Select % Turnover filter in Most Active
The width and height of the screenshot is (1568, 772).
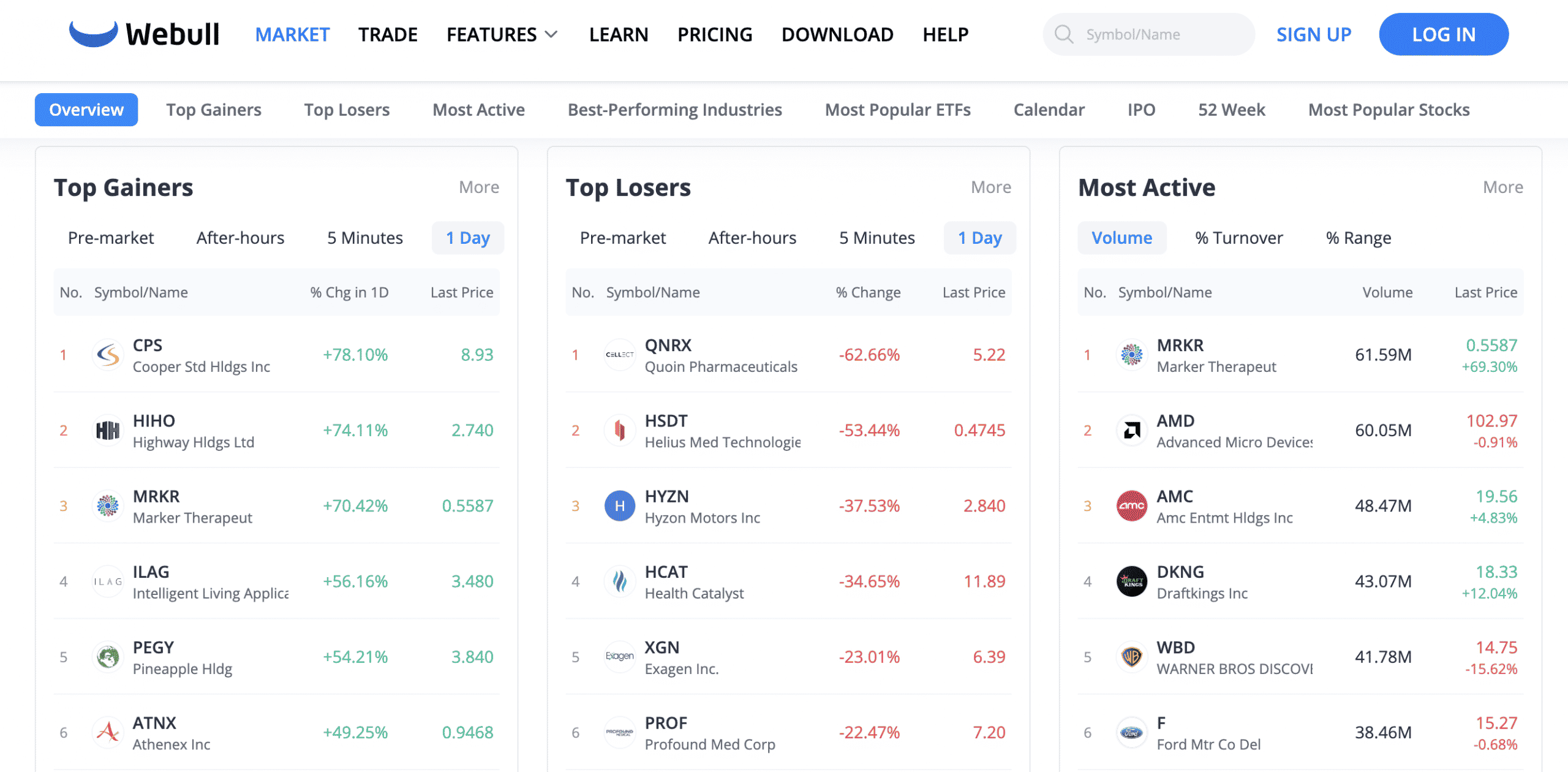pyautogui.click(x=1239, y=238)
